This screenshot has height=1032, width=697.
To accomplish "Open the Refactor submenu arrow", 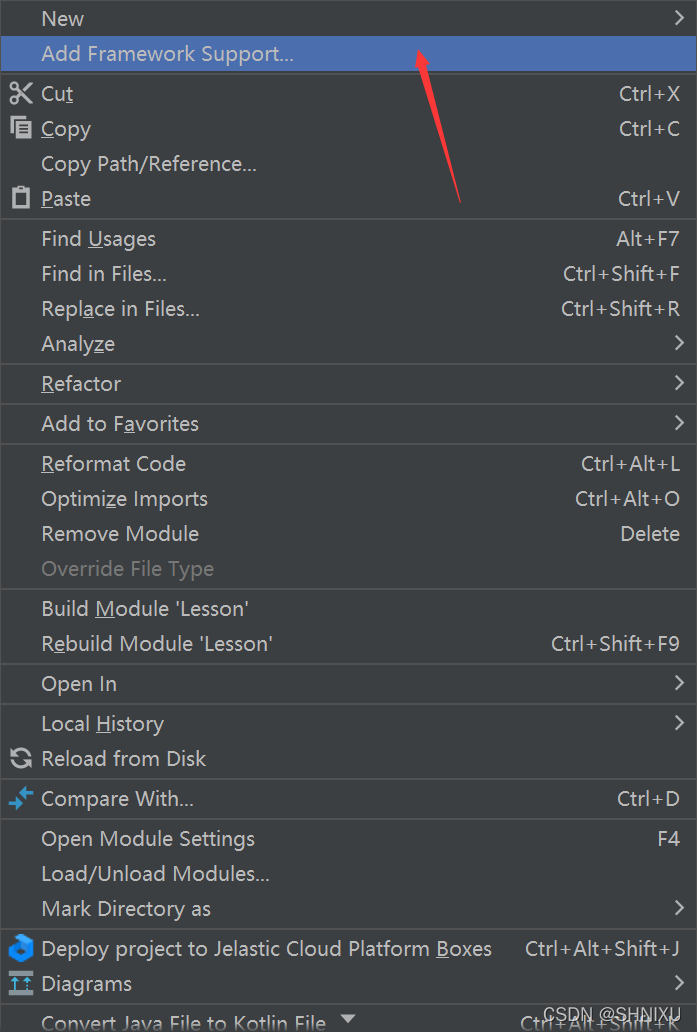I will (x=679, y=383).
